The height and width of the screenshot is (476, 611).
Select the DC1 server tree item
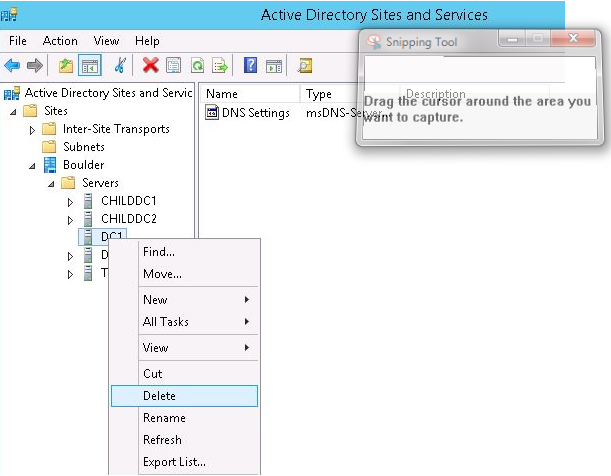click(102, 236)
